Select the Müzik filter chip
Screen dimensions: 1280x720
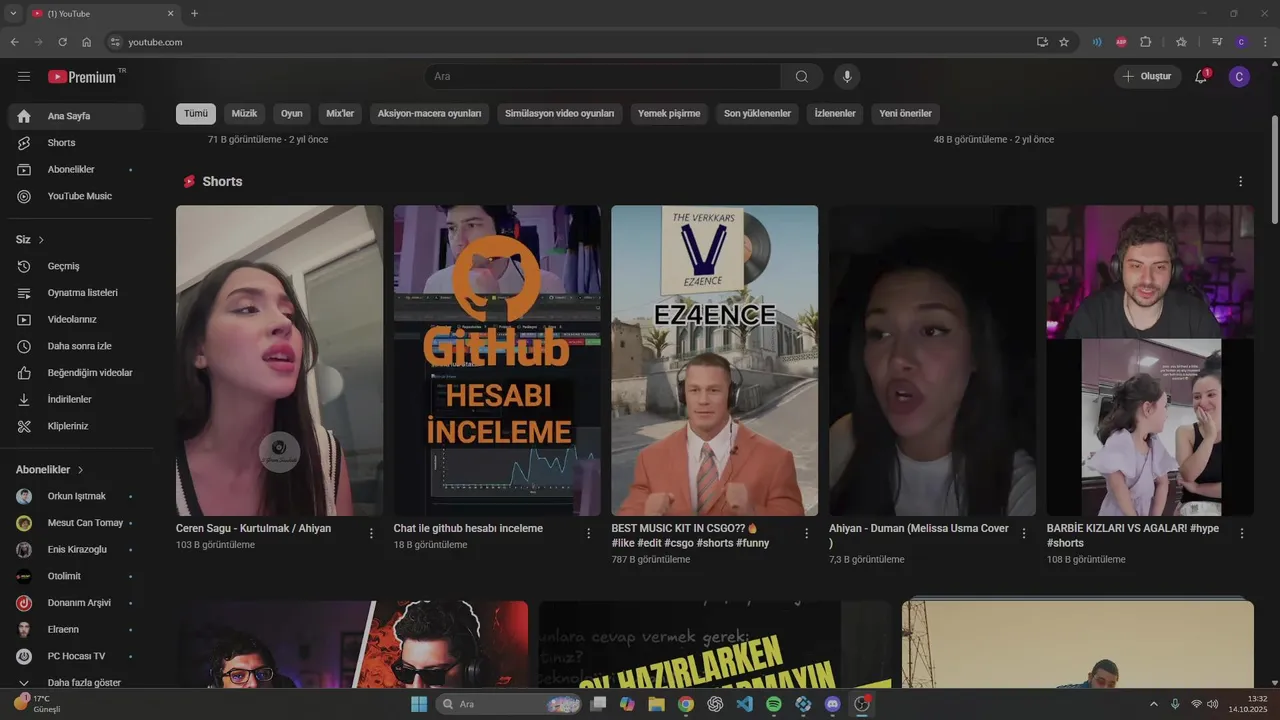(x=245, y=114)
